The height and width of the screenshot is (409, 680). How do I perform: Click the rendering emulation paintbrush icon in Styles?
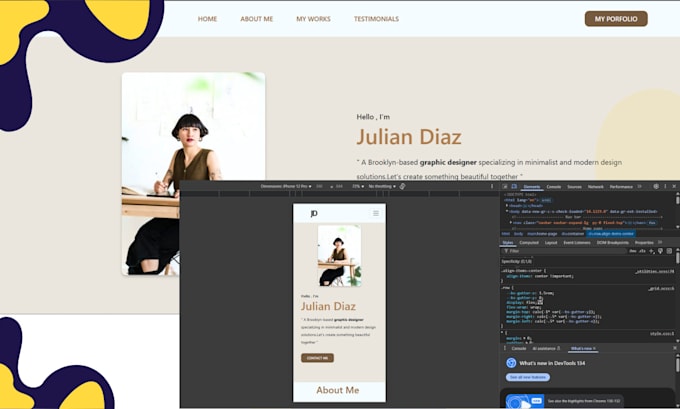point(660,251)
